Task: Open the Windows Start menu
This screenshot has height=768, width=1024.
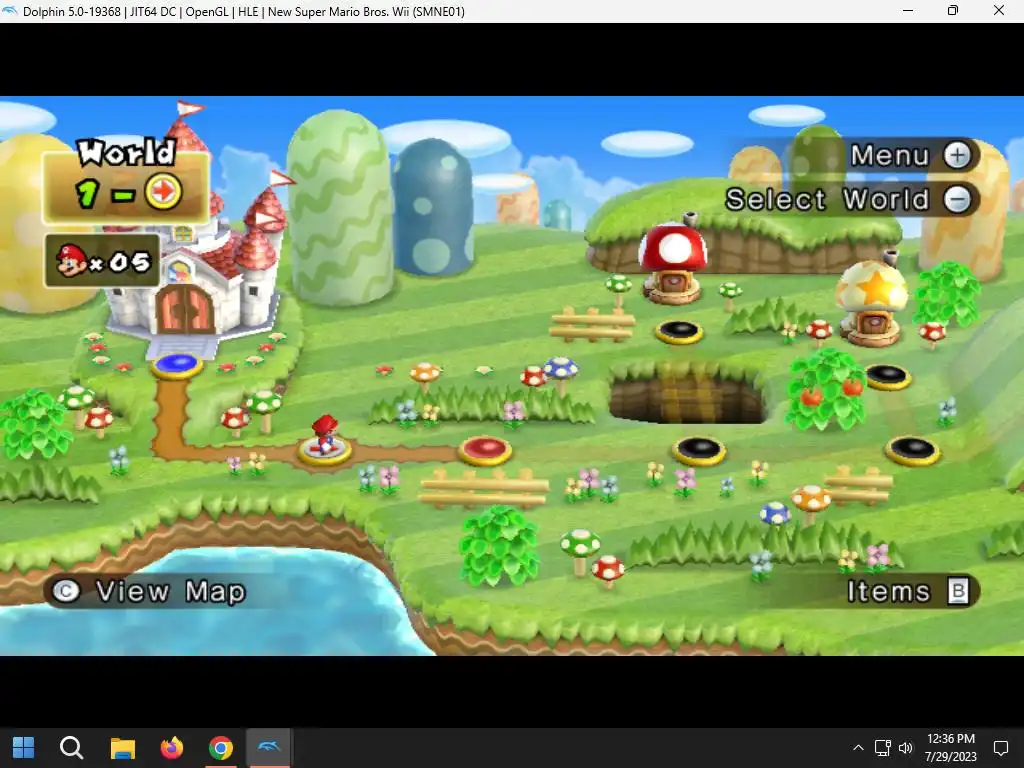Action: (x=24, y=748)
